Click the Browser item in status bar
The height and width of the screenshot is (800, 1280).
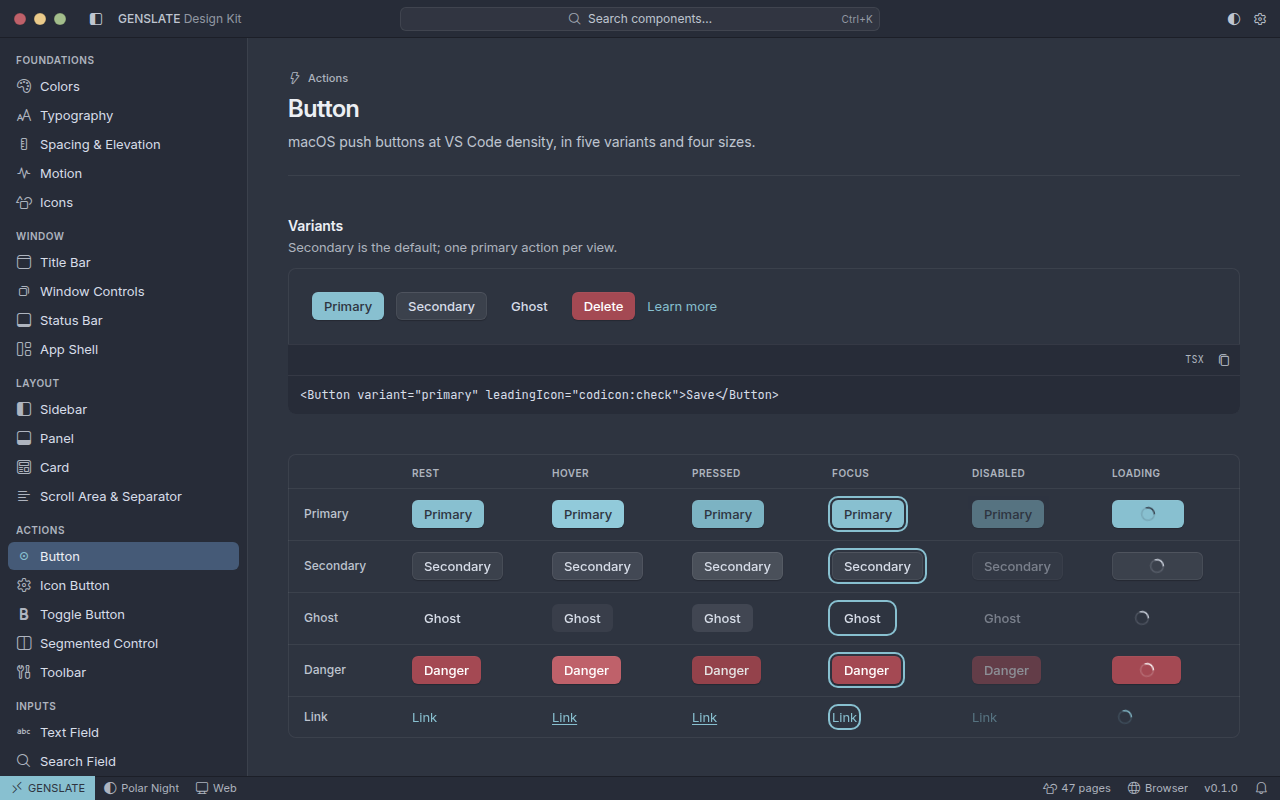point(1158,788)
